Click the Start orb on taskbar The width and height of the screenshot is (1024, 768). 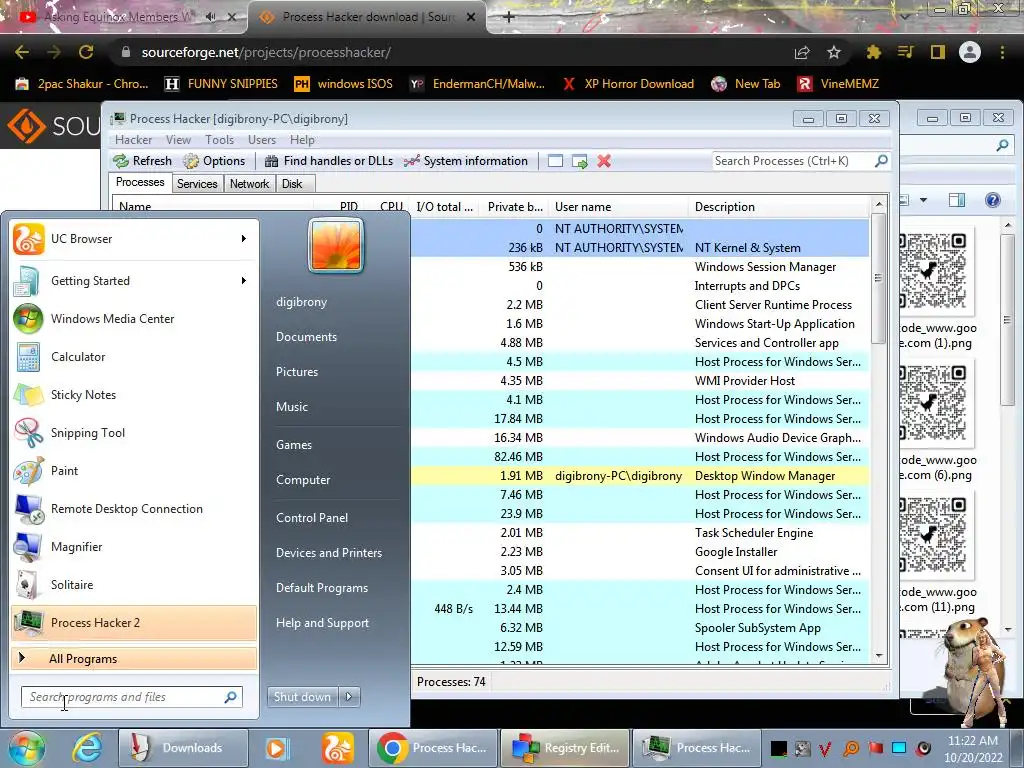point(26,748)
